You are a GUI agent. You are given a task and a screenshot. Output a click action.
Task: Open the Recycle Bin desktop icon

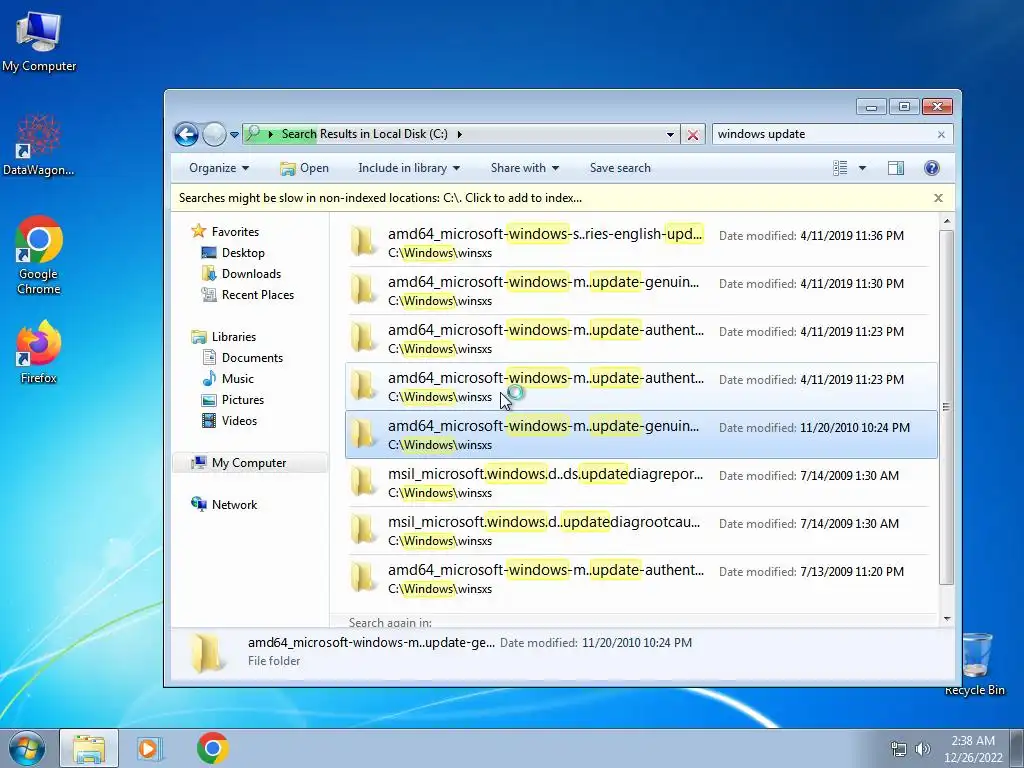point(975,664)
